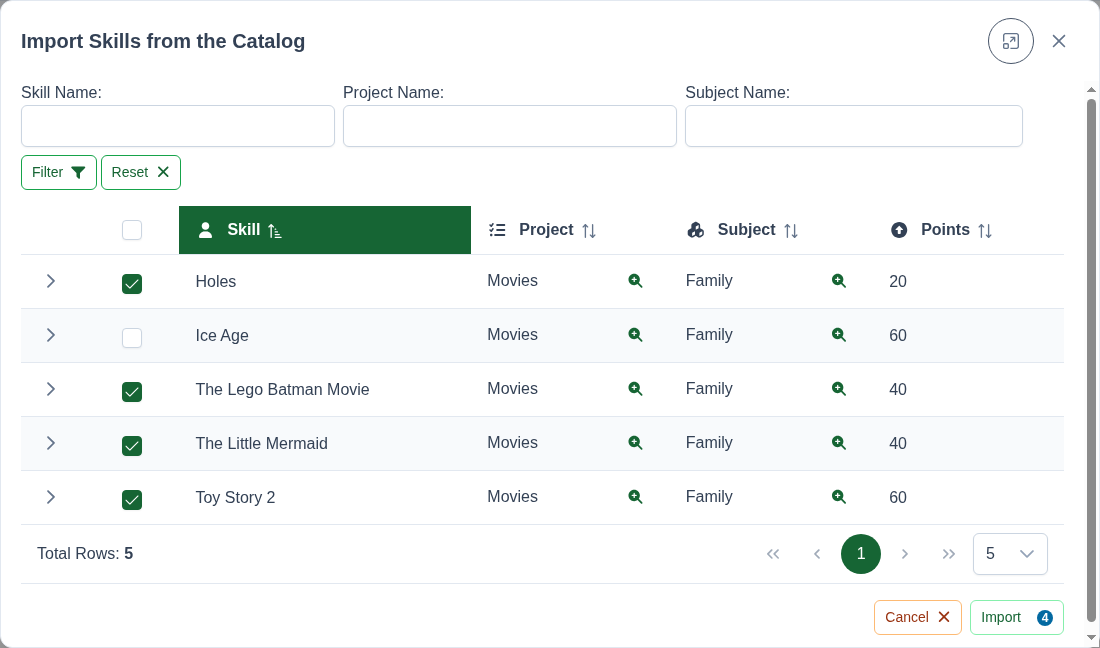Image resolution: width=1100 pixels, height=648 pixels.
Task: Expand the Toy Story 2 row
Action: (51, 497)
